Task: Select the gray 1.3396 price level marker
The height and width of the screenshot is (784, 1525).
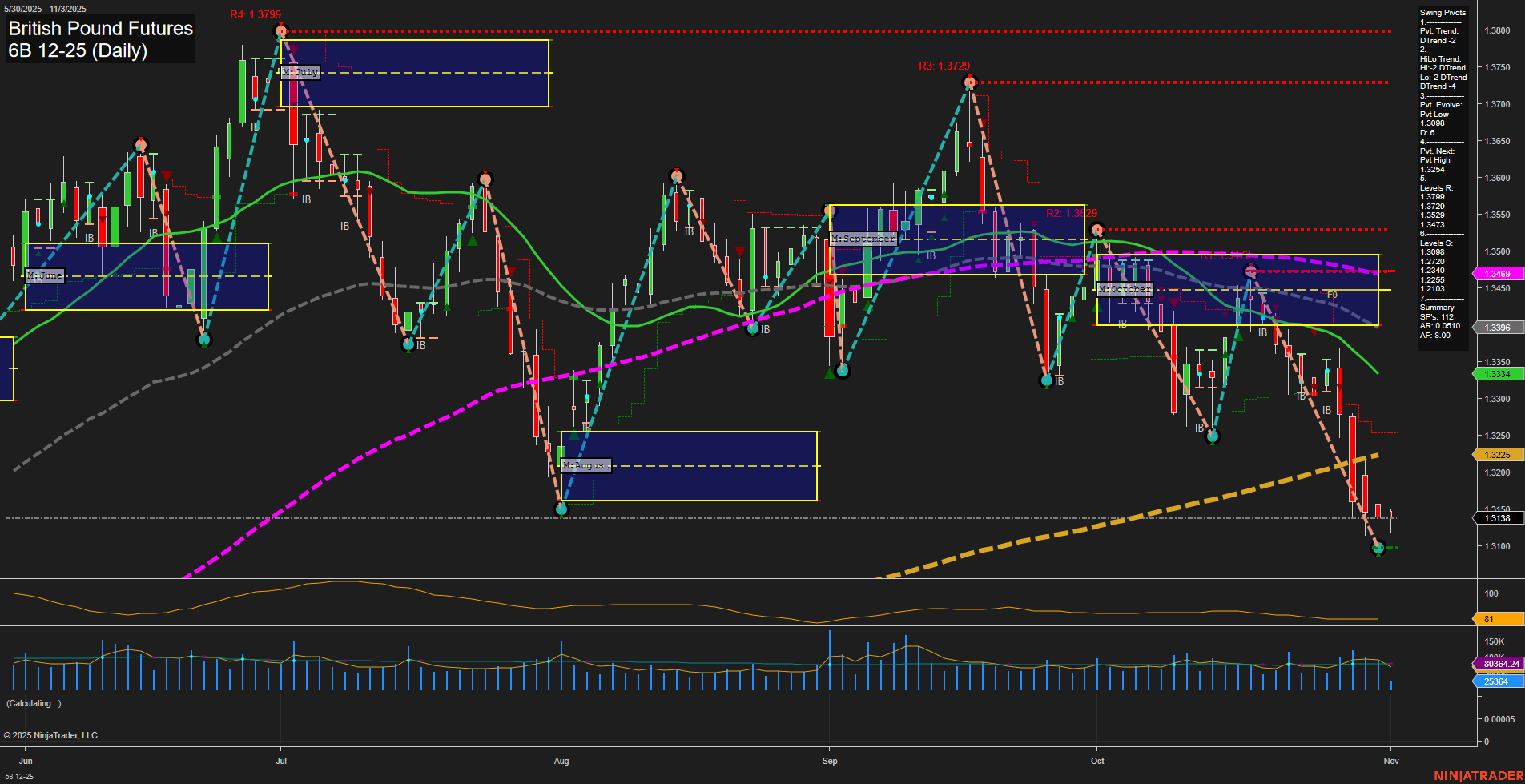Action: 1496,327
